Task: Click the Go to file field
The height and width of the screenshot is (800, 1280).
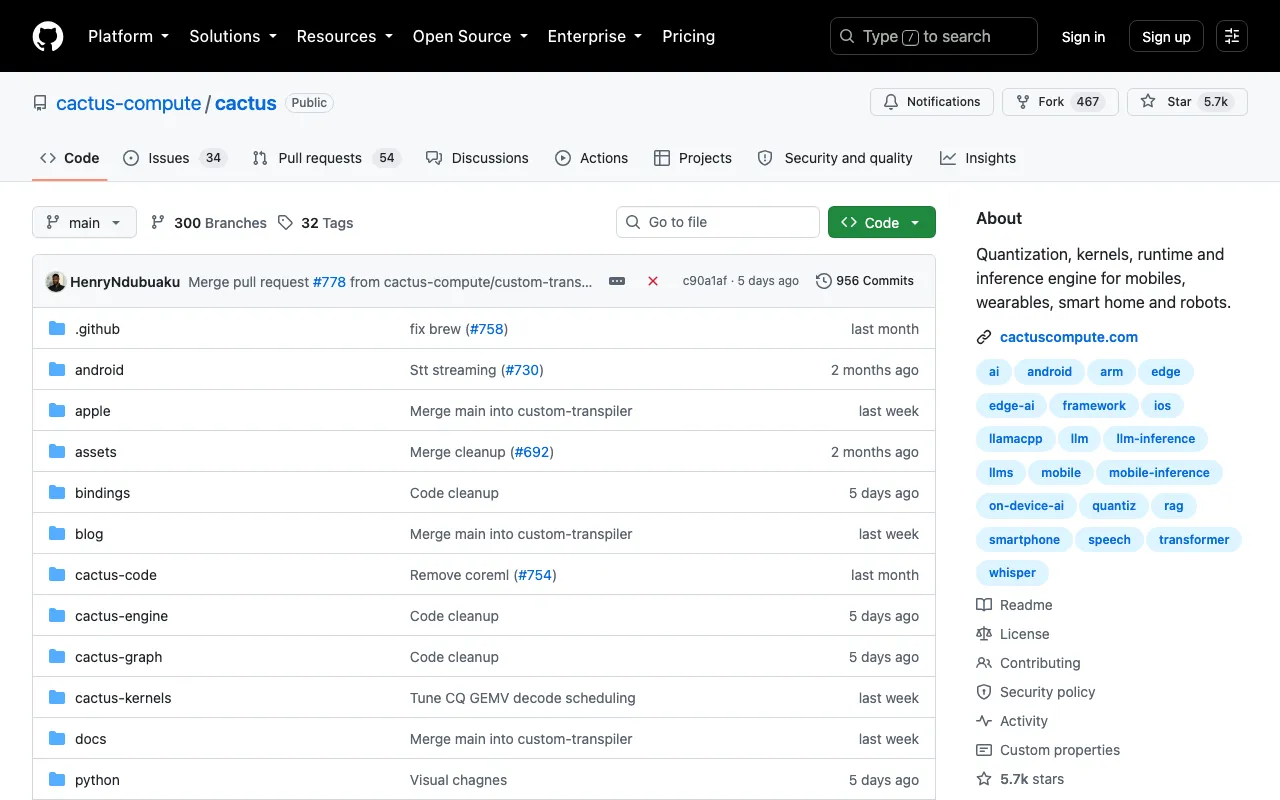Action: pyautogui.click(x=718, y=222)
